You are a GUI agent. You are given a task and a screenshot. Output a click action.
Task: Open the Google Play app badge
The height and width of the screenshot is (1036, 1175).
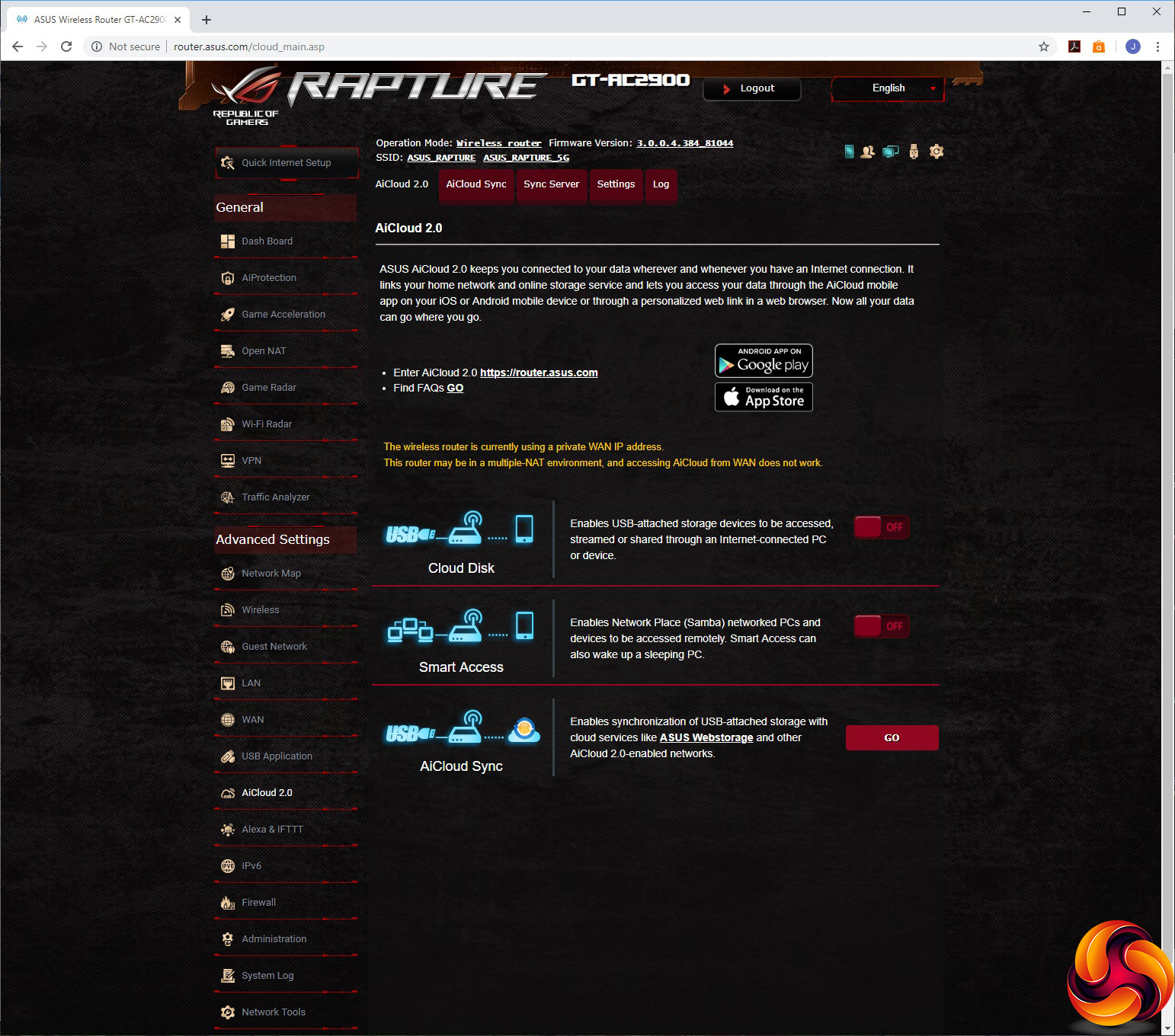coord(764,361)
